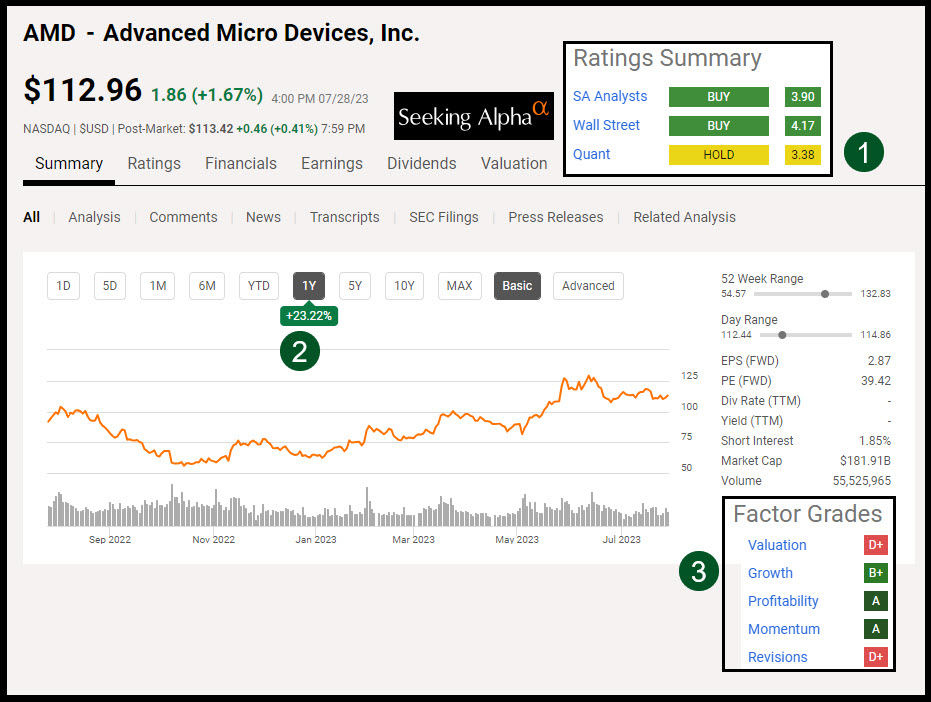
Task: Click the Profitability A grade badge
Action: 876,601
